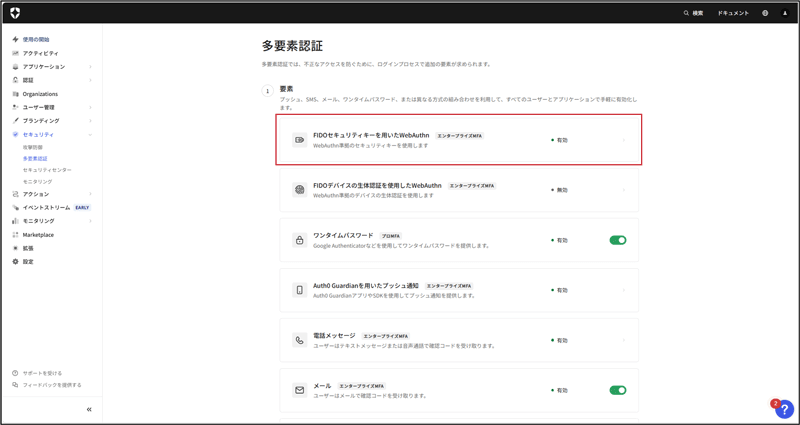Image resolution: width=800 pixels, height=425 pixels.
Task: Click the 設定 gear icon
Action: coord(15,261)
